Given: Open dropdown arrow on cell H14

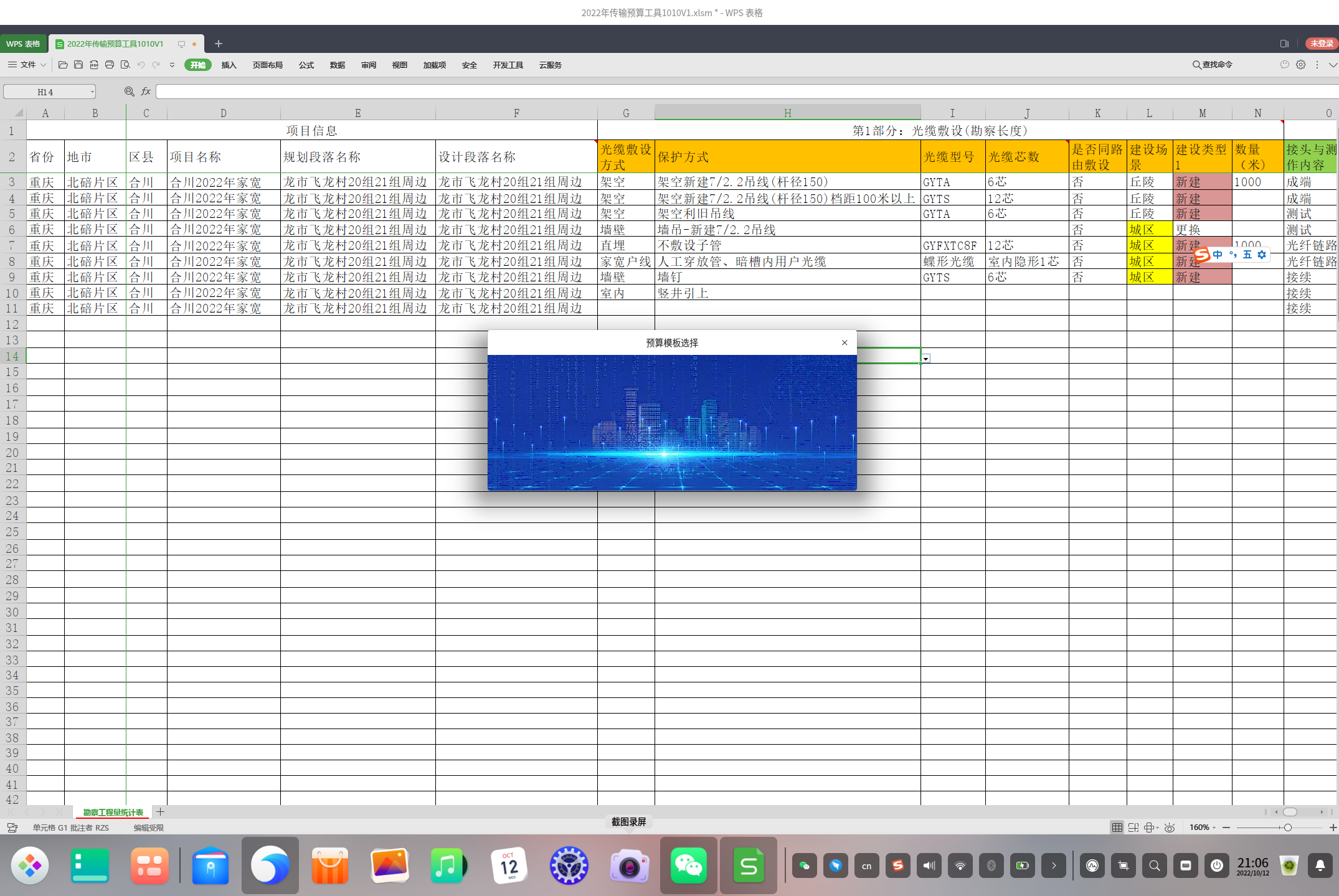Looking at the screenshot, I should coord(926,359).
